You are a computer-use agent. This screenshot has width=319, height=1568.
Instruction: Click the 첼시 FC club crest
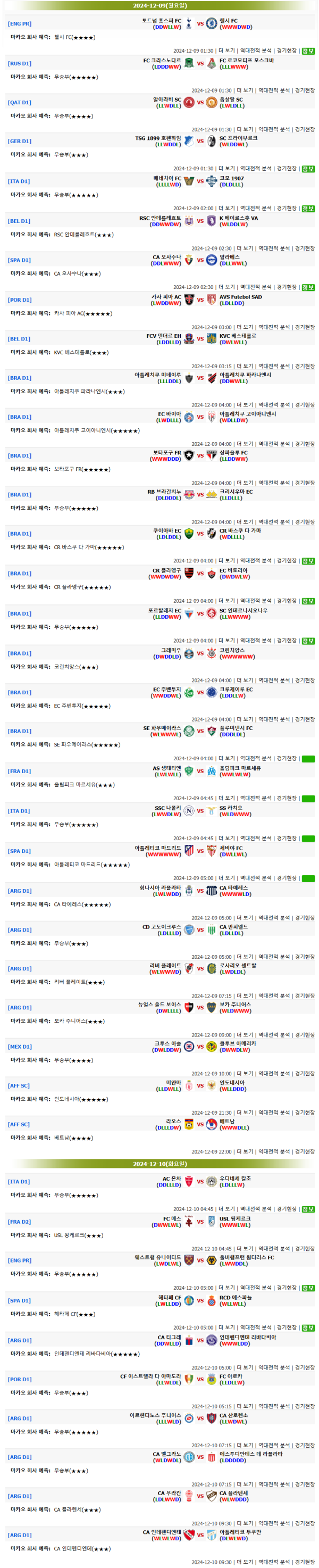(x=211, y=24)
